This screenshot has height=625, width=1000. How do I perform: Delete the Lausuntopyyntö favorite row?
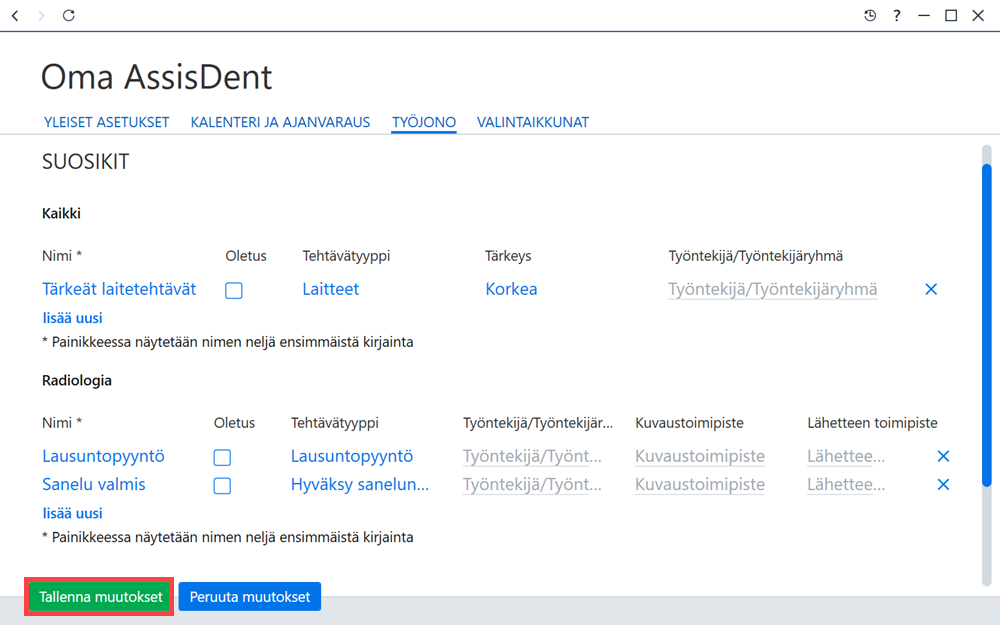point(943,457)
